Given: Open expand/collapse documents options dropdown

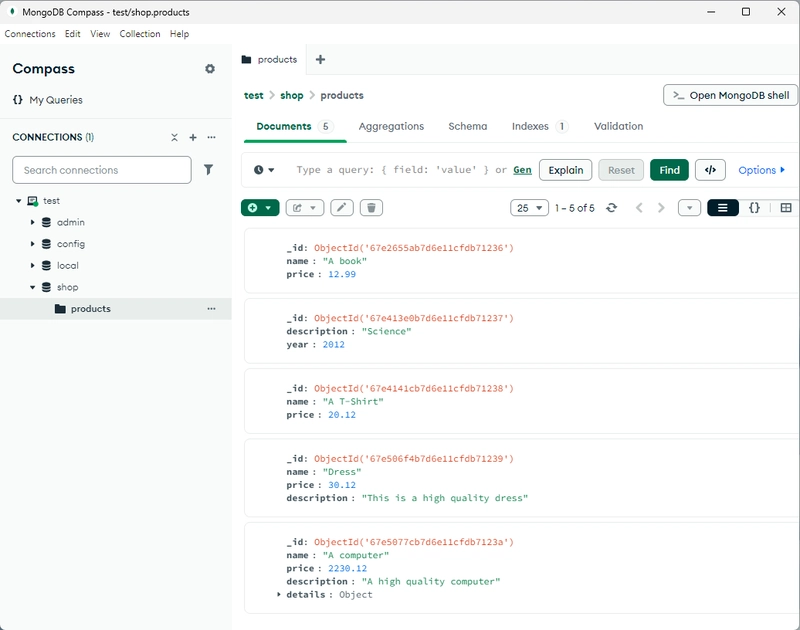Looking at the screenshot, I should pos(689,208).
